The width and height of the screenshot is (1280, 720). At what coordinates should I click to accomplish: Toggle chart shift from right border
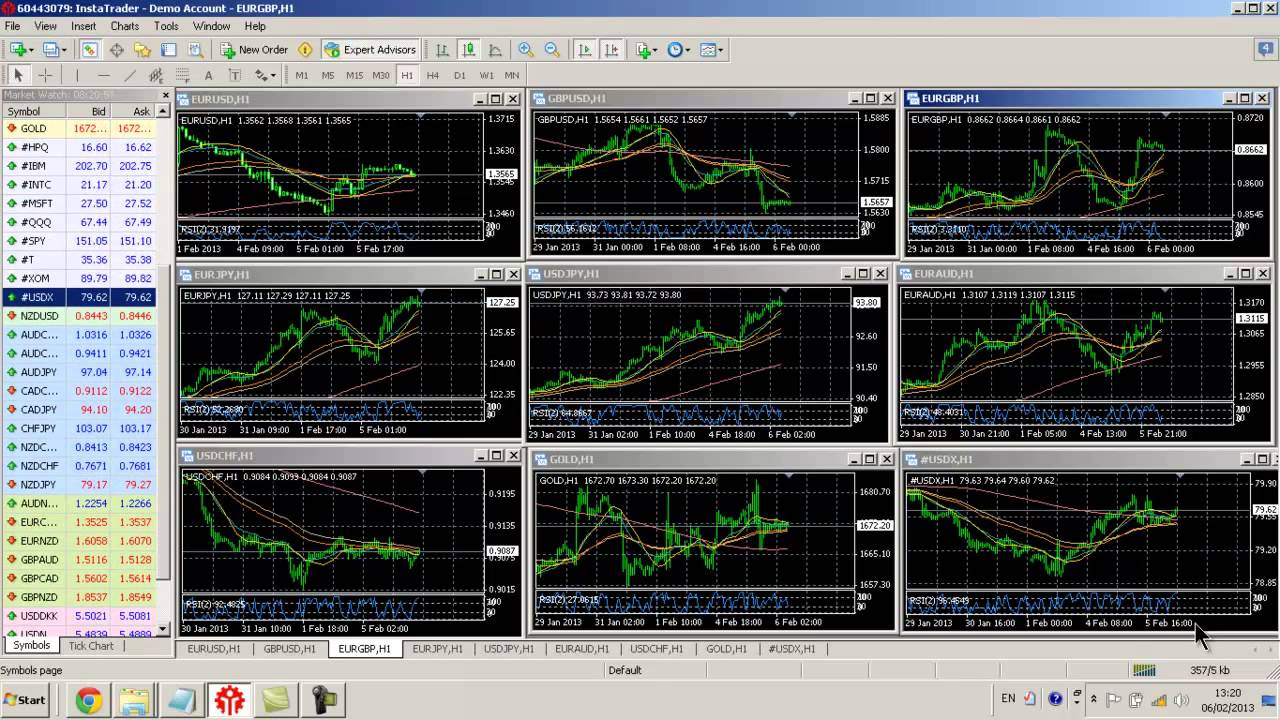[x=611, y=49]
